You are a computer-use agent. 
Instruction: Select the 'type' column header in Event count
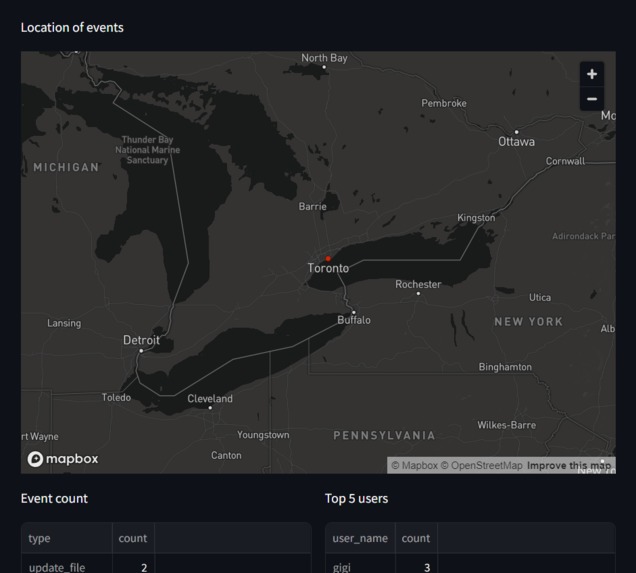pos(67,538)
